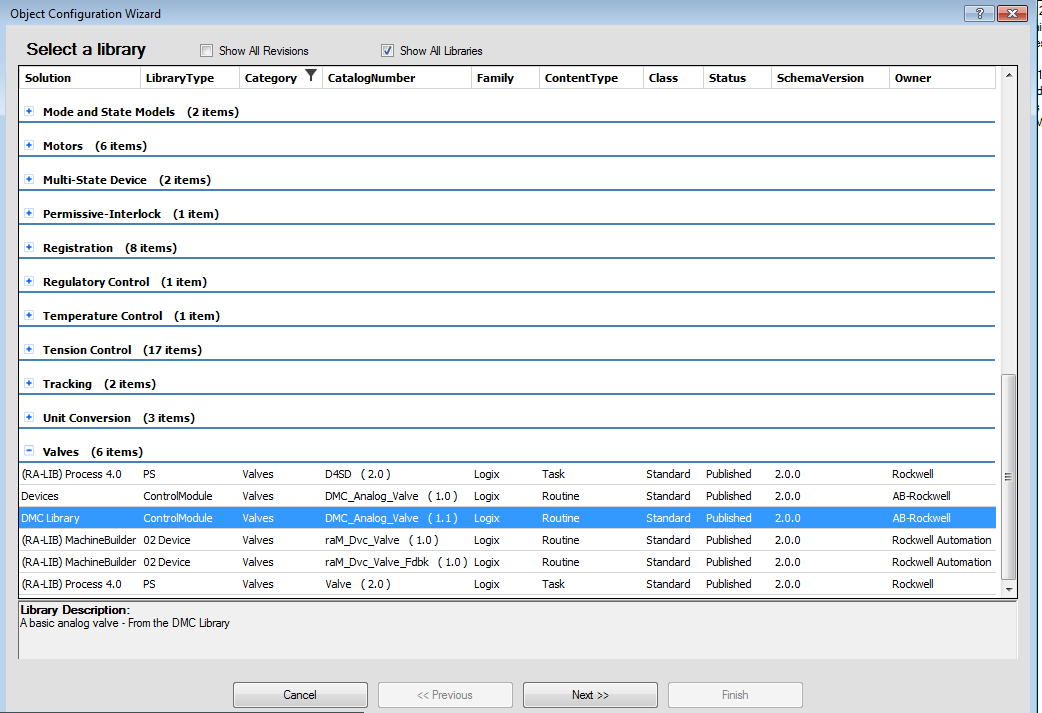Uncheck Show All Libraries checkbox
The height and width of the screenshot is (713, 1042).
click(x=387, y=51)
